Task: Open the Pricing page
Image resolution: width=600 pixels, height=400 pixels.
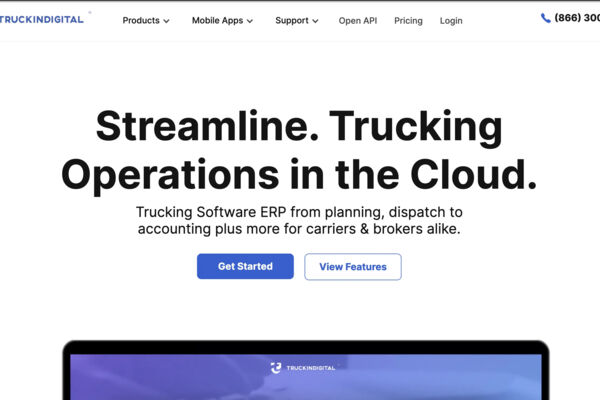Action: 408,21
